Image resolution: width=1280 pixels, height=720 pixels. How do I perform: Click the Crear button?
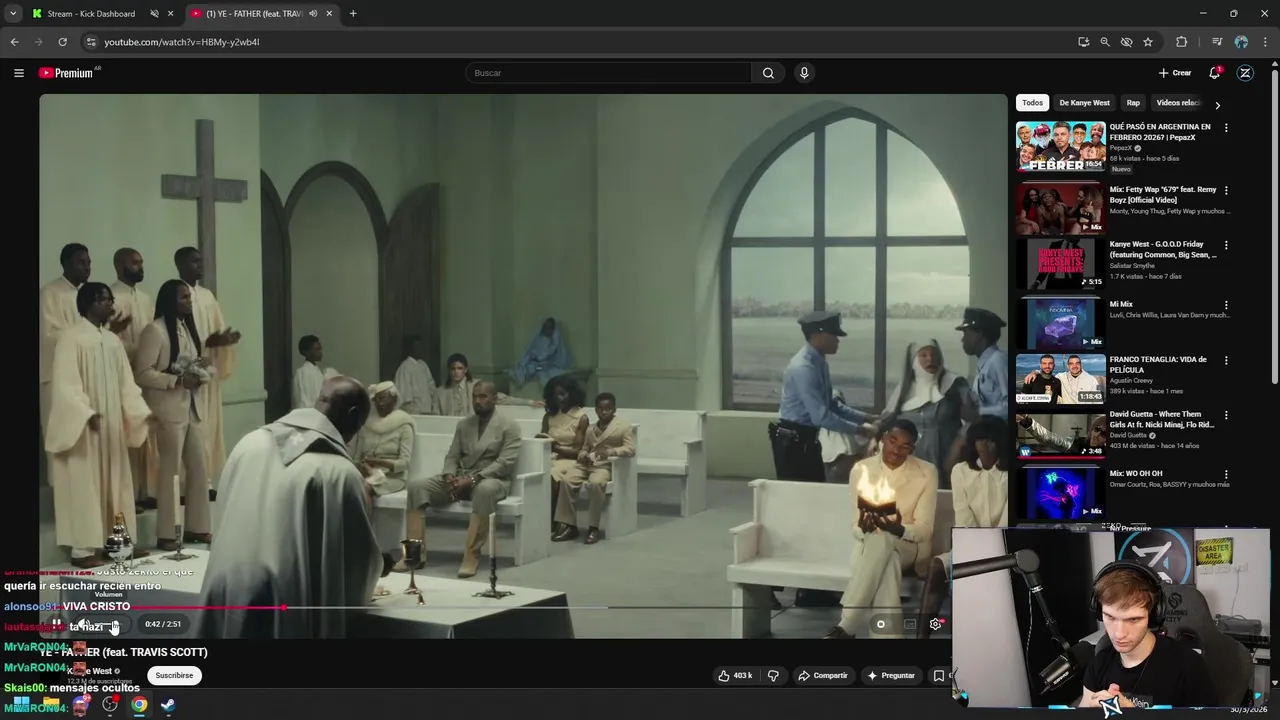click(1175, 73)
